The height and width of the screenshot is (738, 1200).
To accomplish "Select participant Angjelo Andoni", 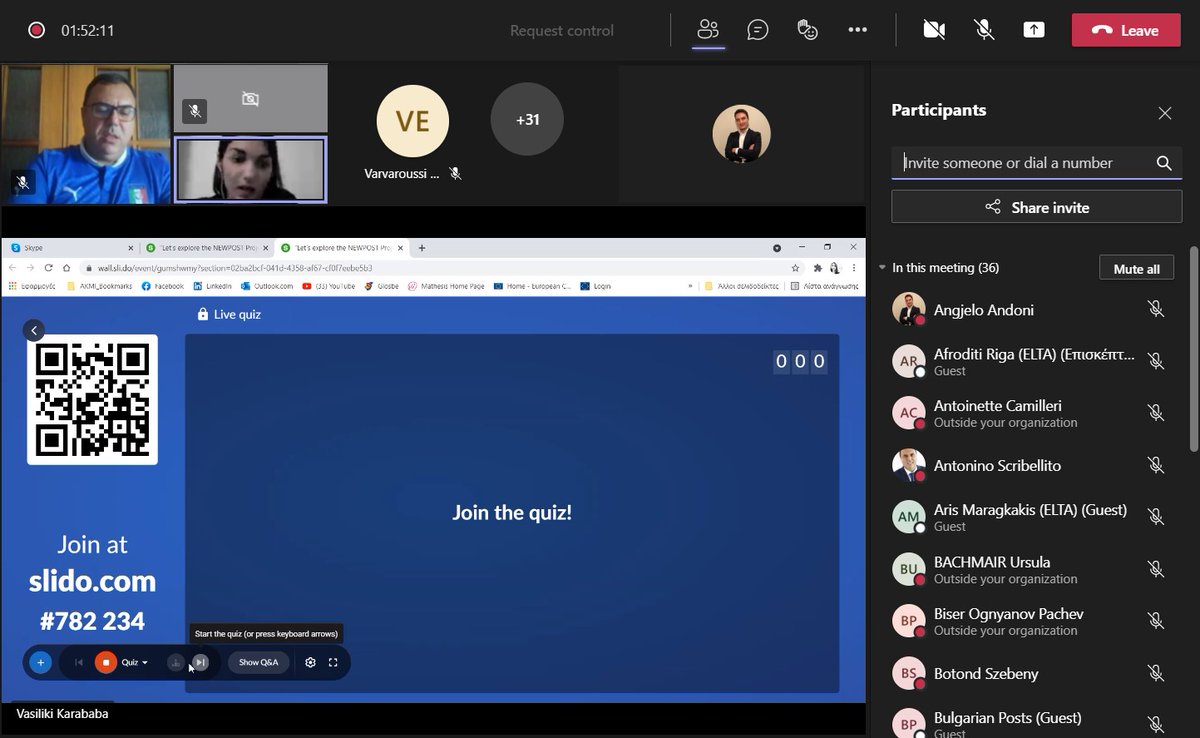I will click(1030, 310).
